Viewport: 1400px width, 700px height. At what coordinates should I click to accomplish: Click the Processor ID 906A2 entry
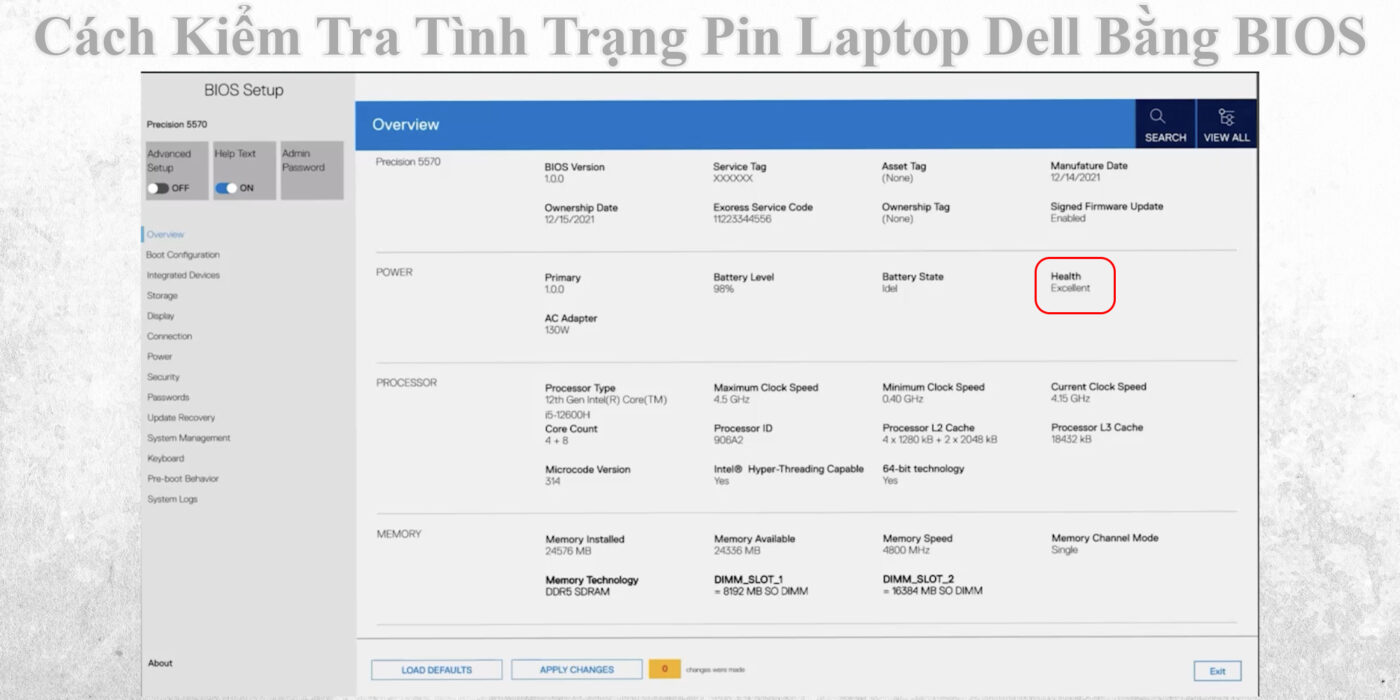743,434
